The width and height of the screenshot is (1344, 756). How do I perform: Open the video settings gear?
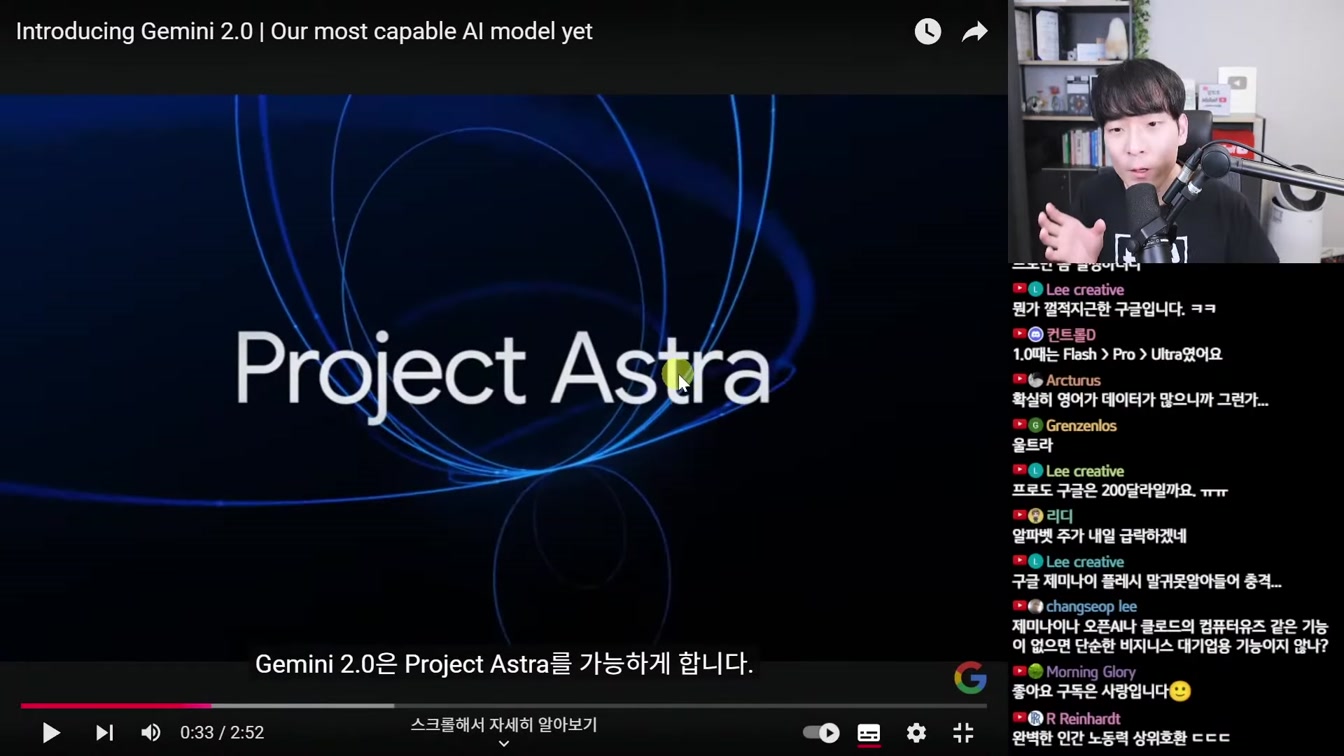pyautogui.click(x=916, y=733)
